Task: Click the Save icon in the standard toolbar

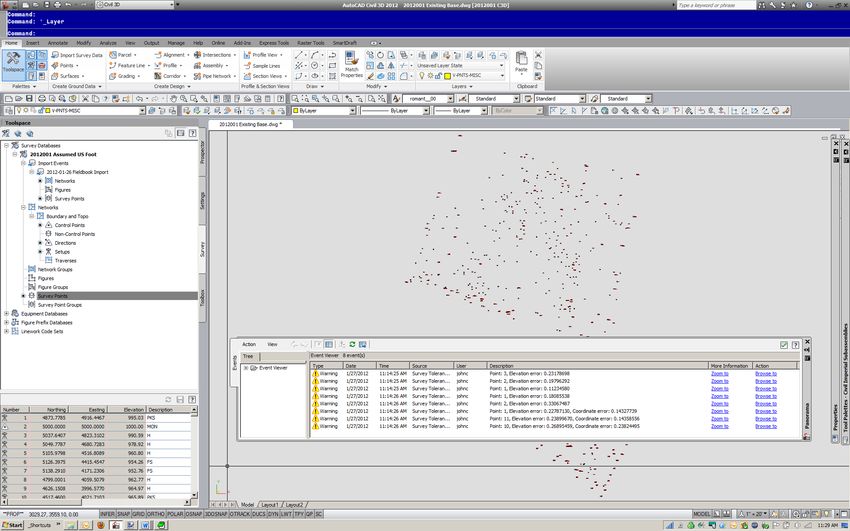Action: tap(29, 99)
